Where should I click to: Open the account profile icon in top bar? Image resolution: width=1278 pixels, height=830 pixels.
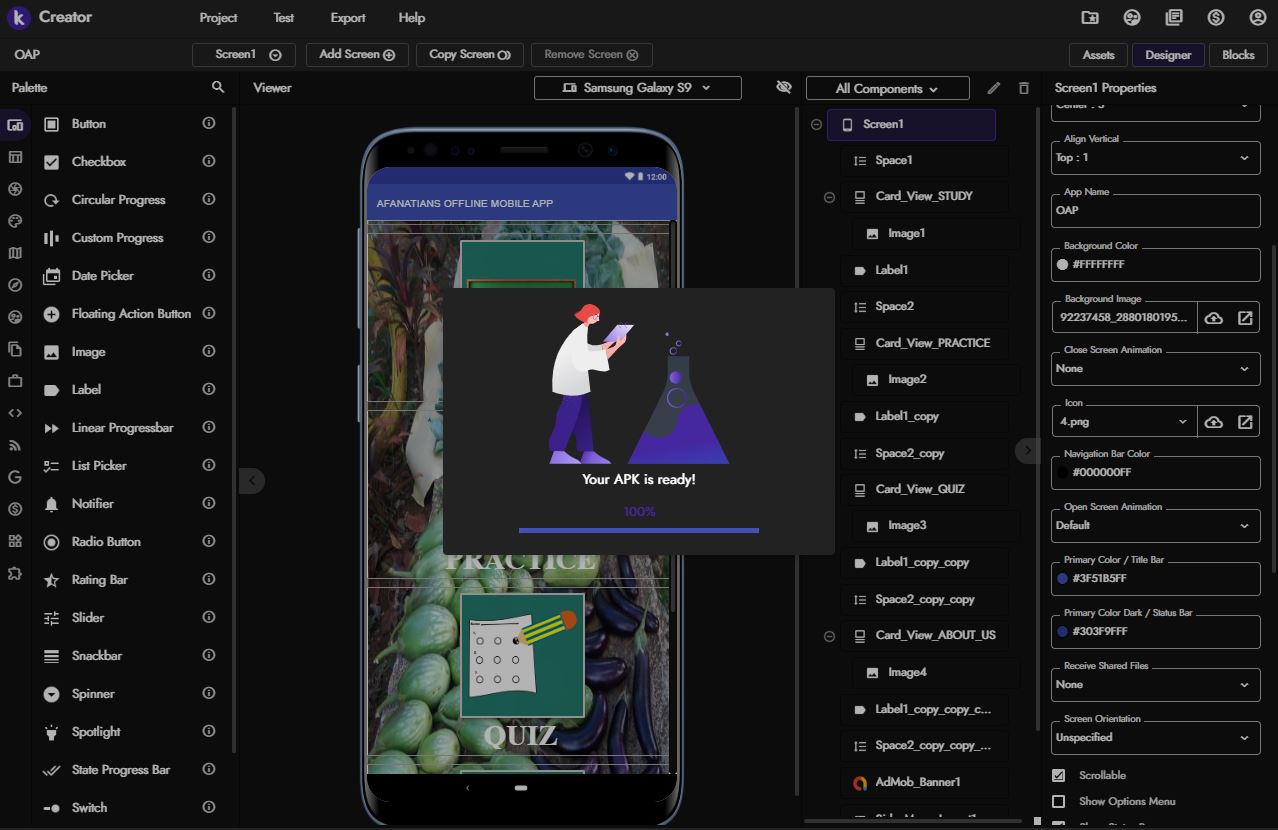coord(1257,18)
